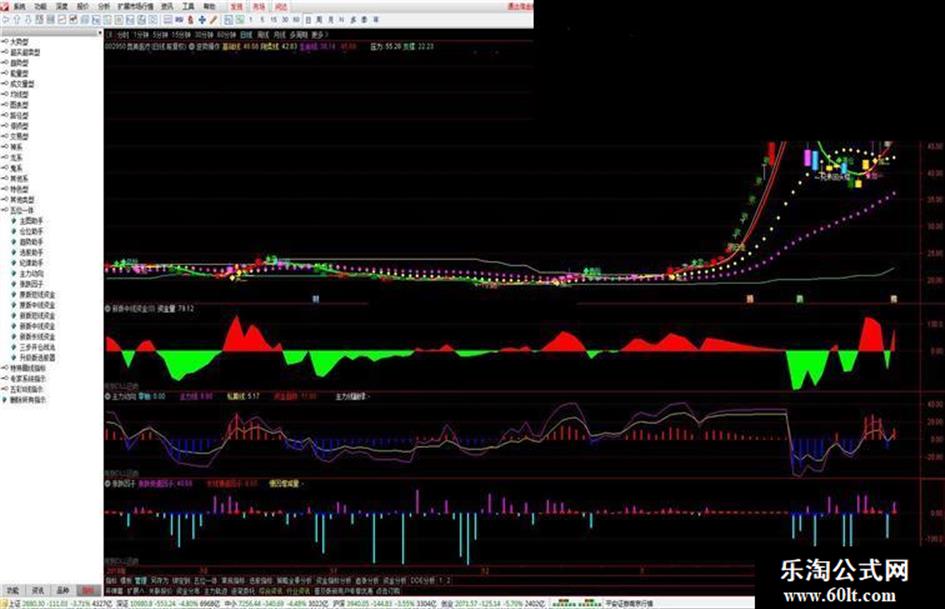
Task: Open the 分析 menu
Action: coord(104,7)
